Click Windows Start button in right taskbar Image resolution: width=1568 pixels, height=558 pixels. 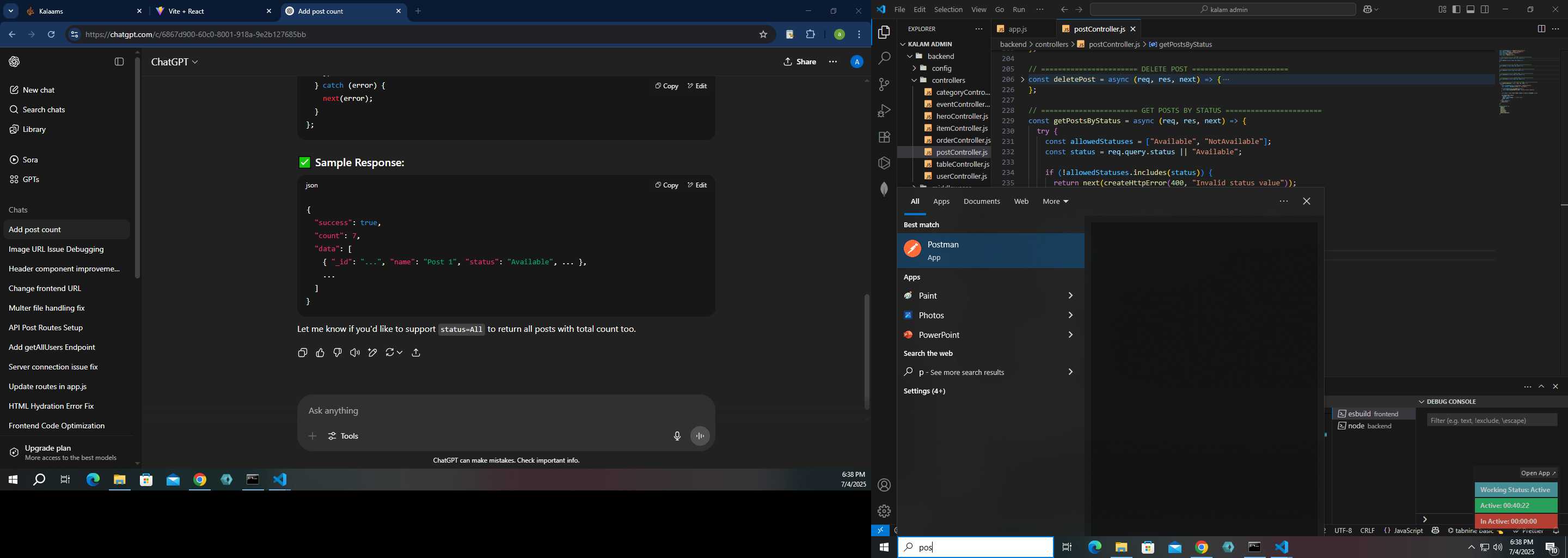pyautogui.click(x=884, y=548)
